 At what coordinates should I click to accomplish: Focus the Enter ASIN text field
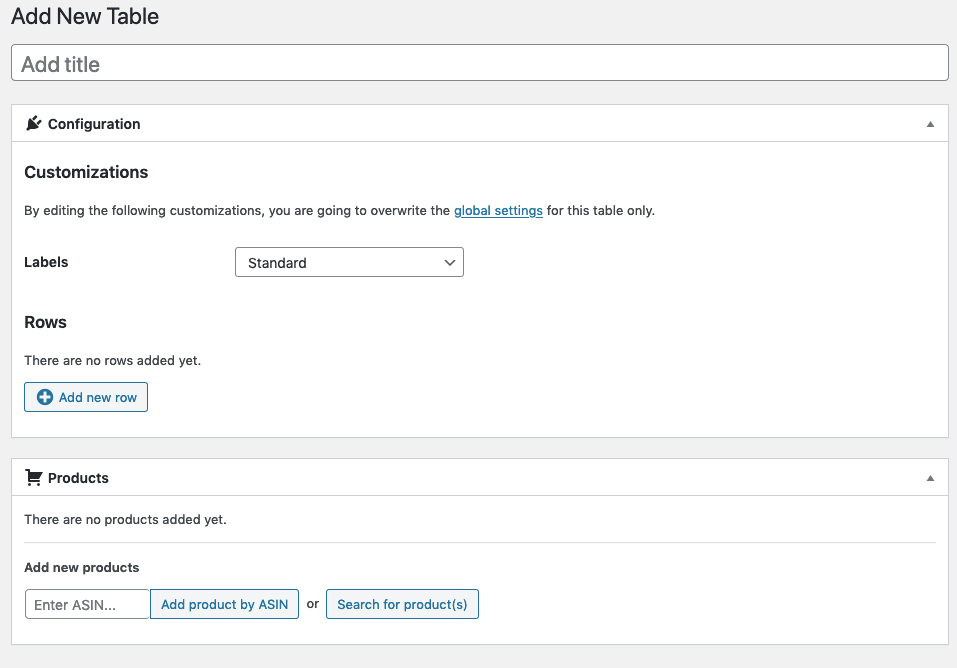point(87,604)
